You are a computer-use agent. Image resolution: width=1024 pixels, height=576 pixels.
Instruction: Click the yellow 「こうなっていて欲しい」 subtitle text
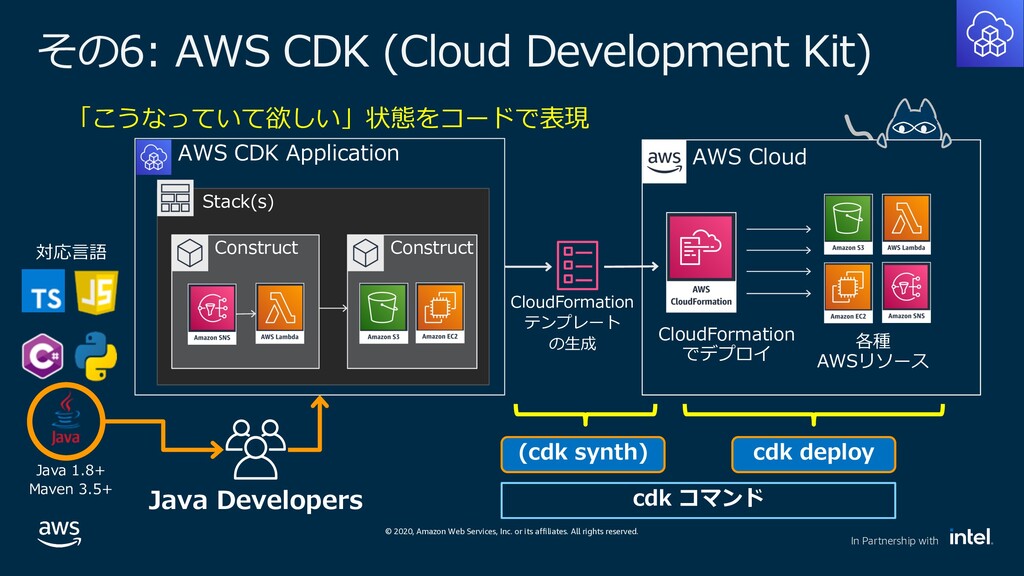(x=333, y=118)
